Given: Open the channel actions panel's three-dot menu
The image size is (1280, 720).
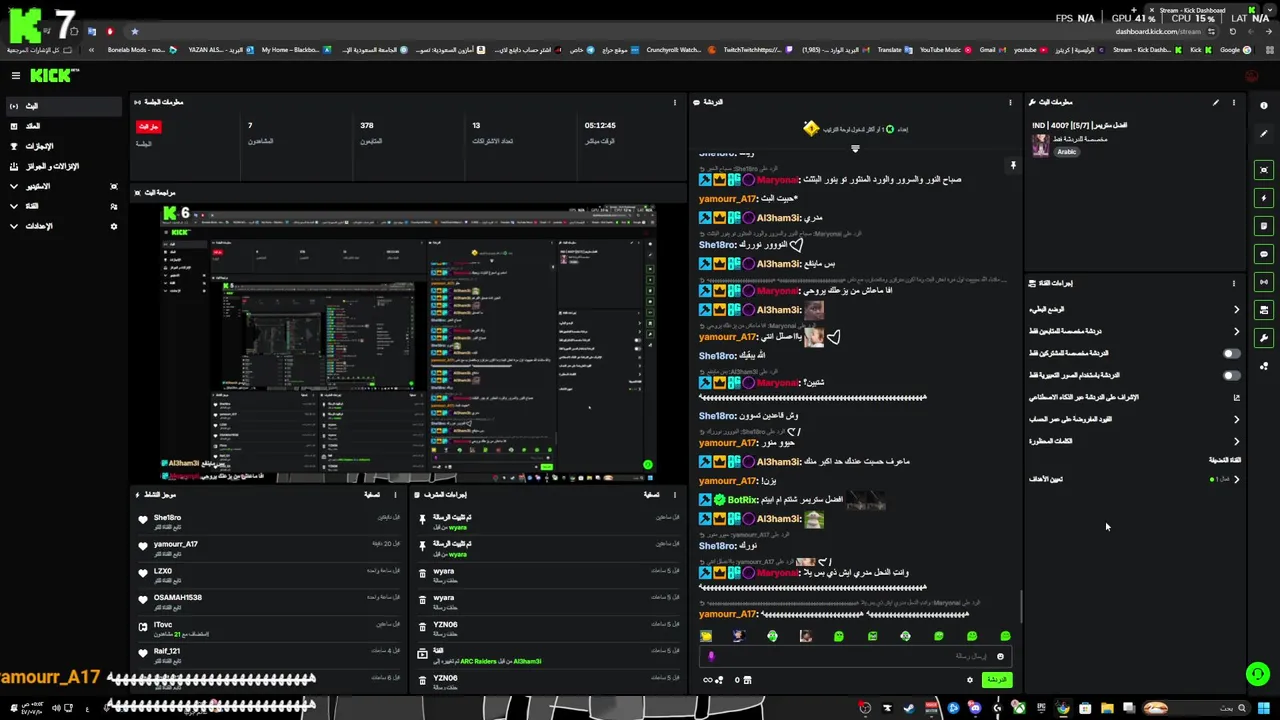Looking at the screenshot, I should (x=1233, y=283).
